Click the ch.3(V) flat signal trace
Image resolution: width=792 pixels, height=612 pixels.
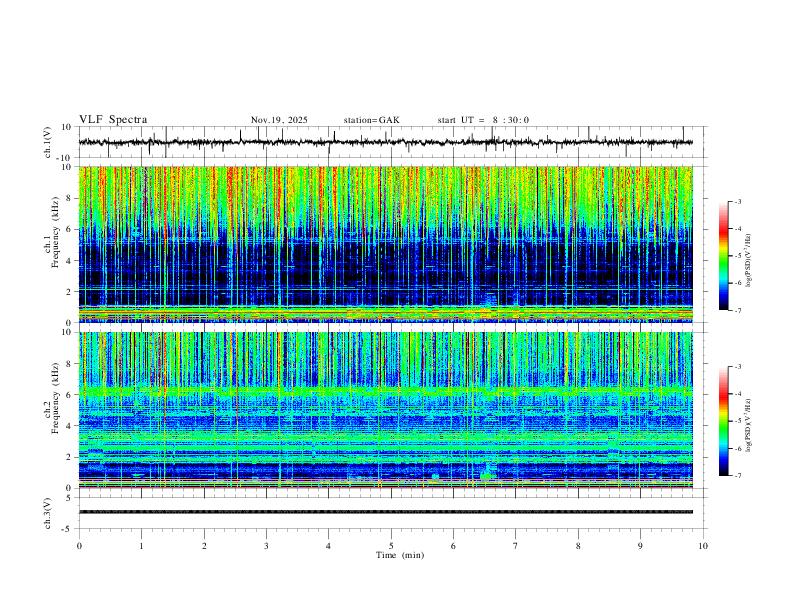point(386,512)
